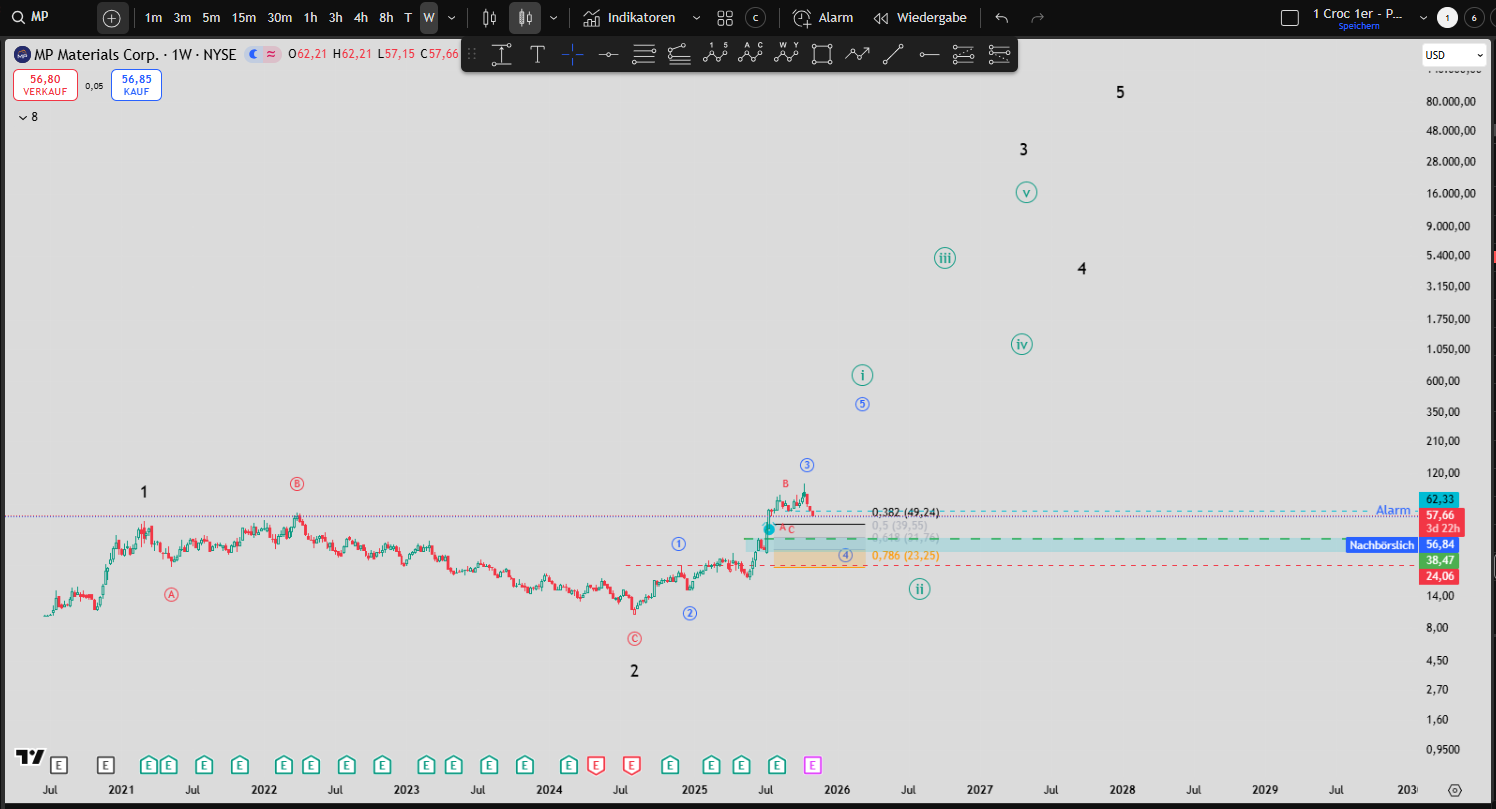Expand the collapsed indicator legend showing 8
The height and width of the screenshot is (809, 1496).
[23, 117]
